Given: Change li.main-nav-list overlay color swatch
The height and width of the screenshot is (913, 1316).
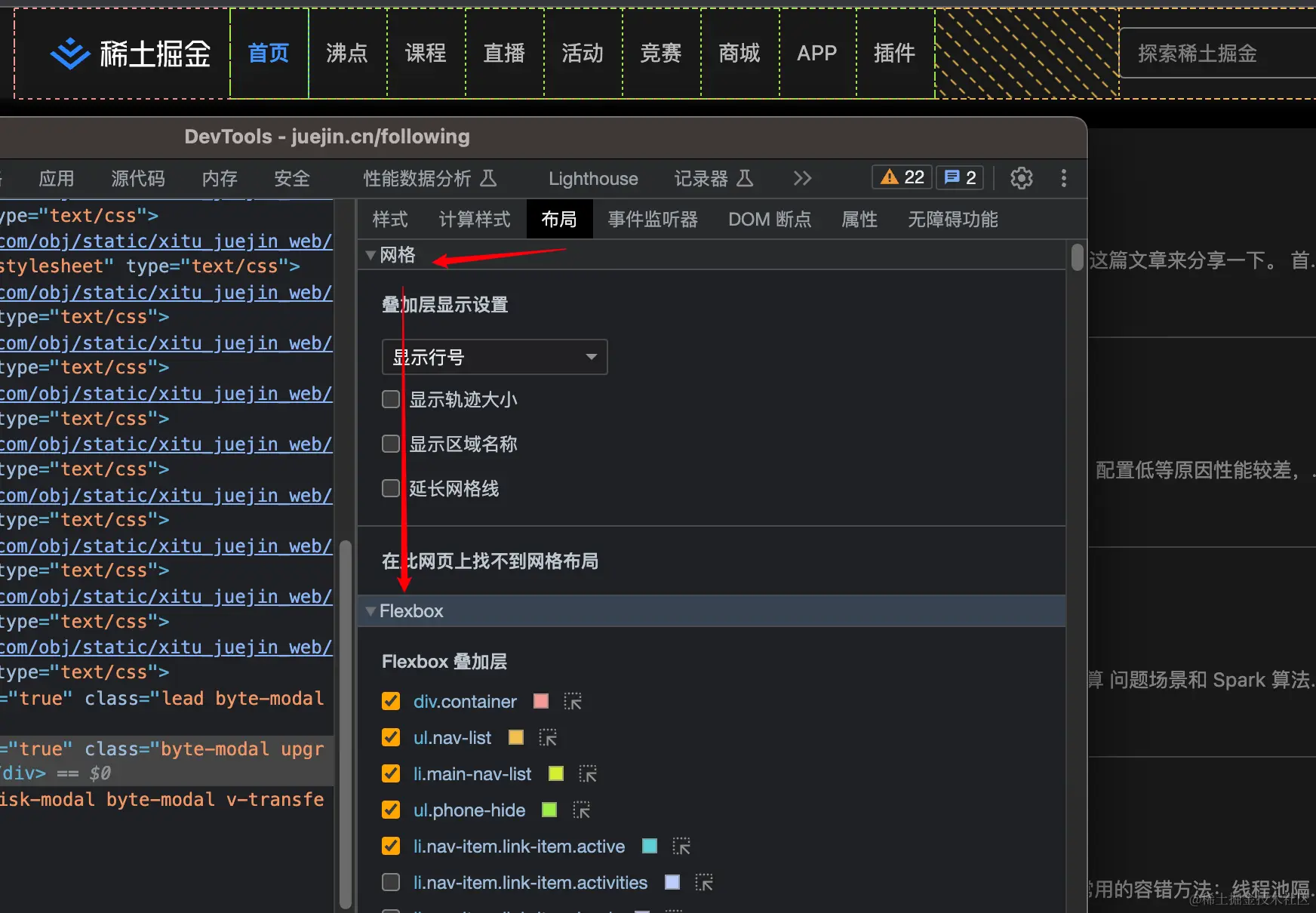Looking at the screenshot, I should (556, 773).
